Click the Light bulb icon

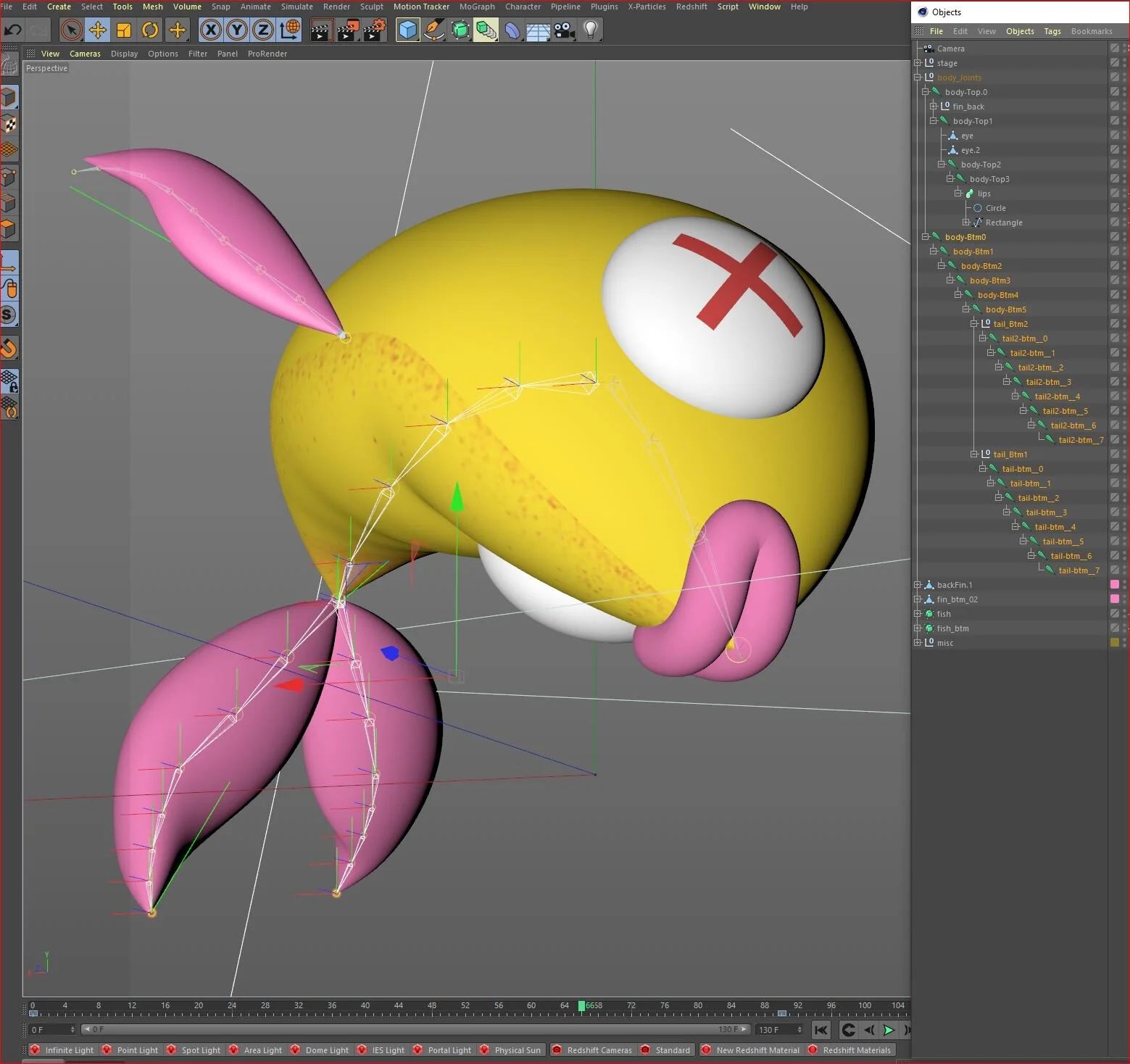(591, 30)
